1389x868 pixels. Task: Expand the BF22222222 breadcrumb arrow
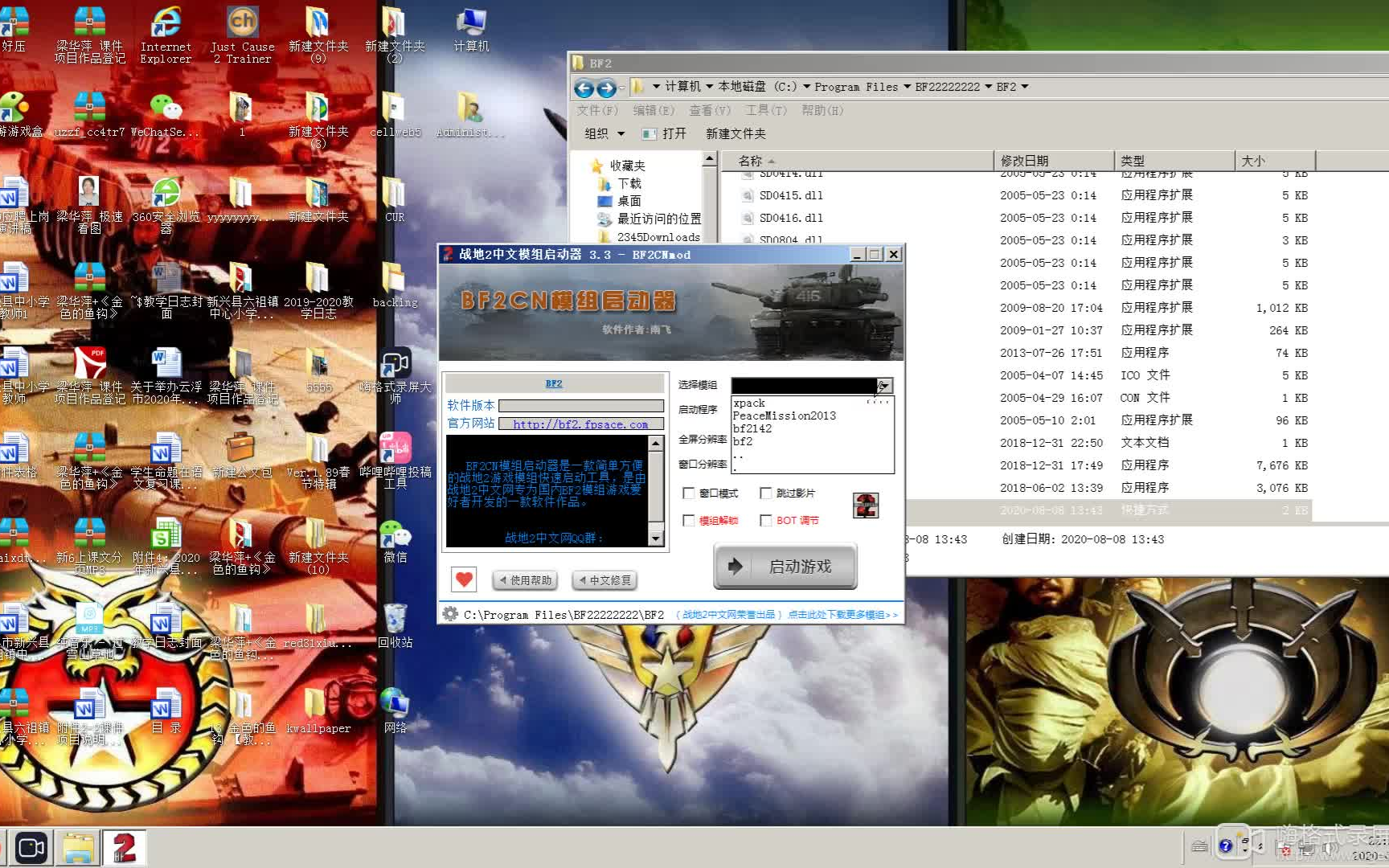pos(988,87)
